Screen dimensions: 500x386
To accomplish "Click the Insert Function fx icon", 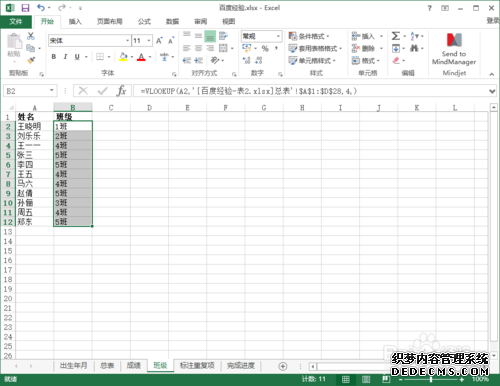I will coord(121,90).
